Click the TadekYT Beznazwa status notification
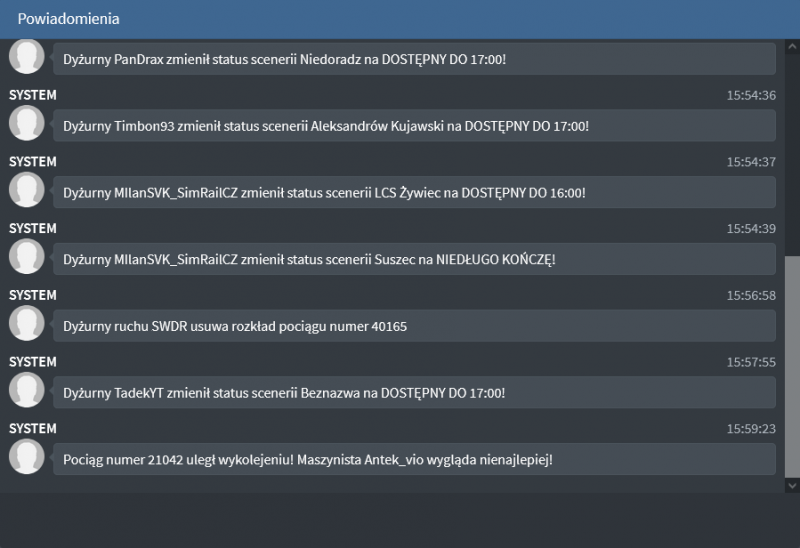The image size is (800, 548). pos(413,393)
